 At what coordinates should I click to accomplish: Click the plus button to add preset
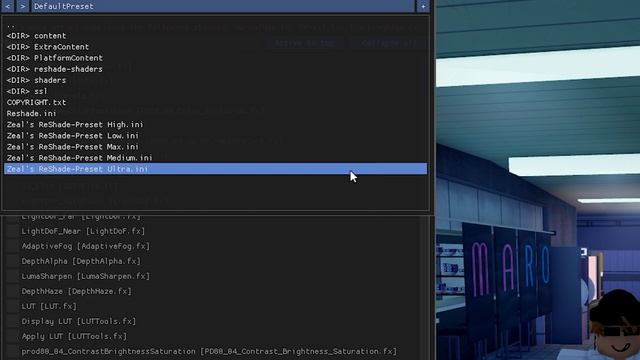[423, 6]
